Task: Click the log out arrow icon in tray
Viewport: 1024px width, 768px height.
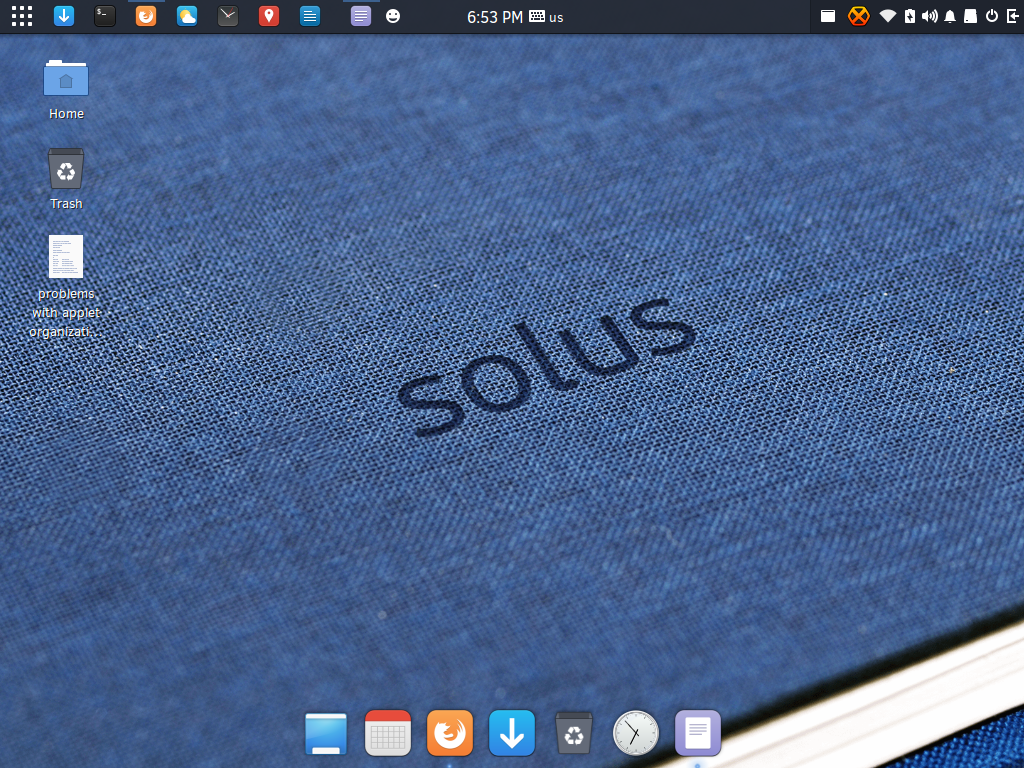Action: point(1012,16)
